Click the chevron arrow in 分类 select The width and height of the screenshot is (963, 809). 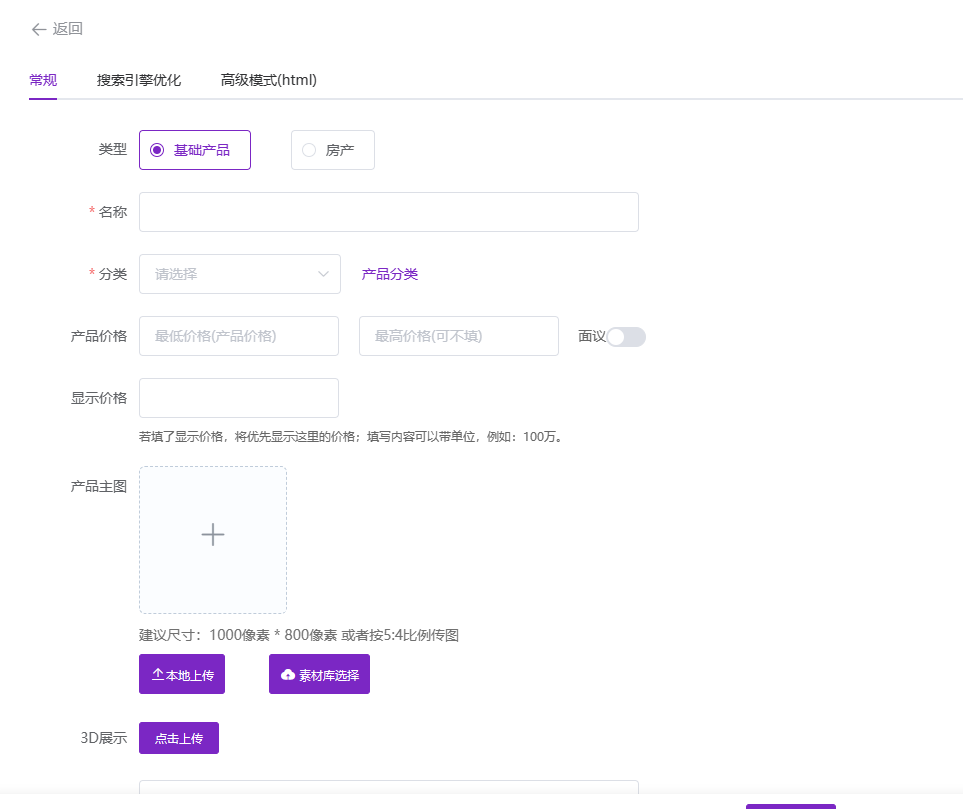pos(323,274)
